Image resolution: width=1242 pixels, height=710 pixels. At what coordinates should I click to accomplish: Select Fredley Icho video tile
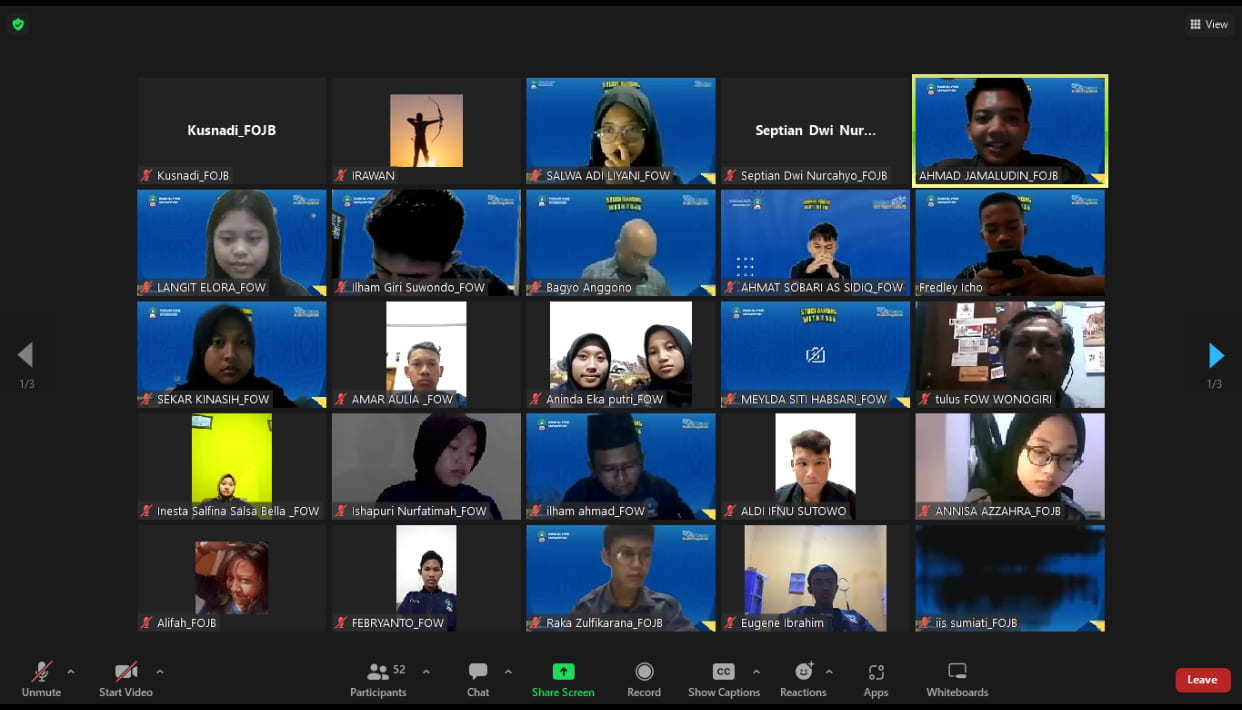pyautogui.click(x=1010, y=243)
